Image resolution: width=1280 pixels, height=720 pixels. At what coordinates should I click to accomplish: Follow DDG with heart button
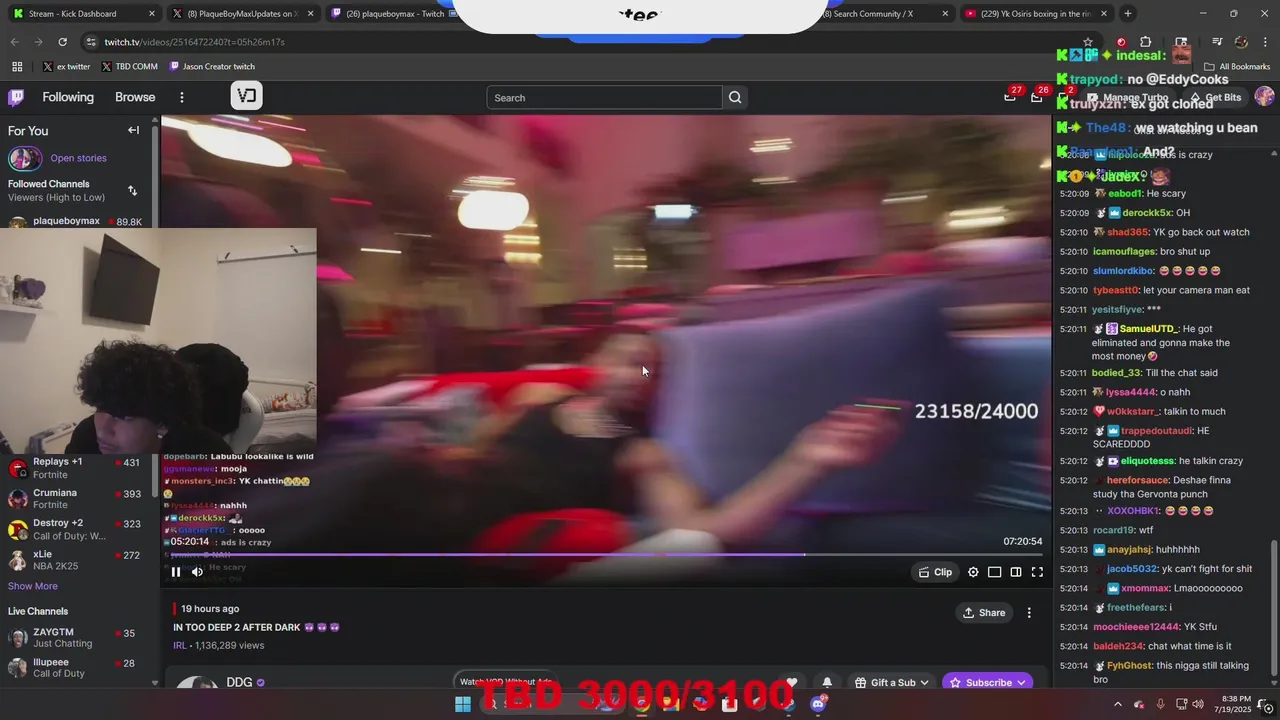click(x=792, y=683)
